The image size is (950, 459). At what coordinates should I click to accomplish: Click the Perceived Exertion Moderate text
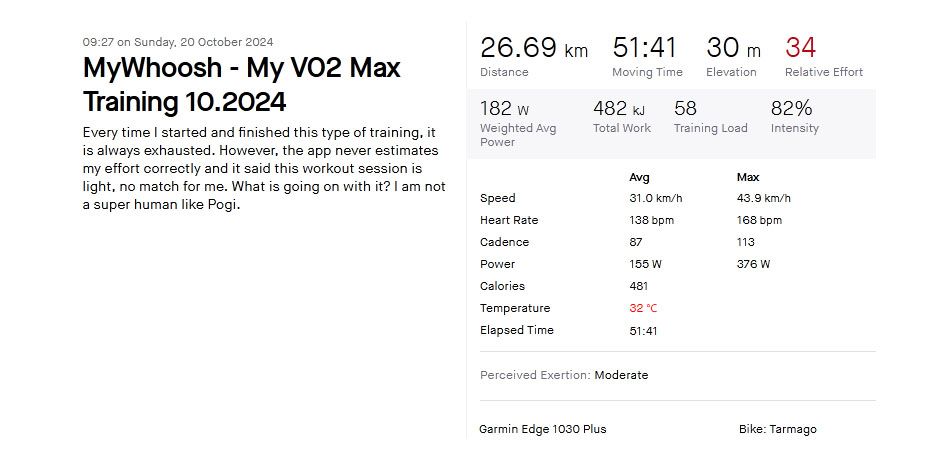(564, 375)
